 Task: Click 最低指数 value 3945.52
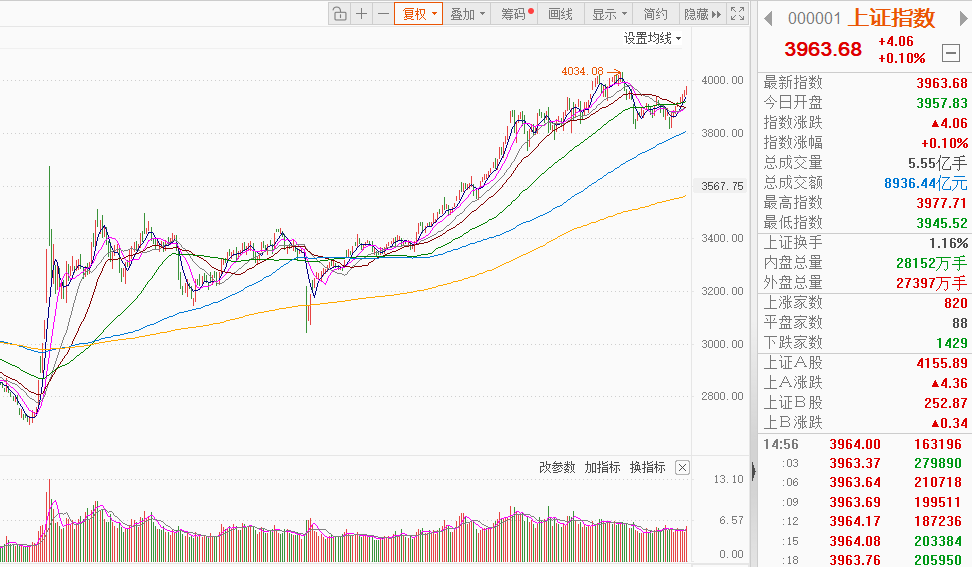click(942, 222)
